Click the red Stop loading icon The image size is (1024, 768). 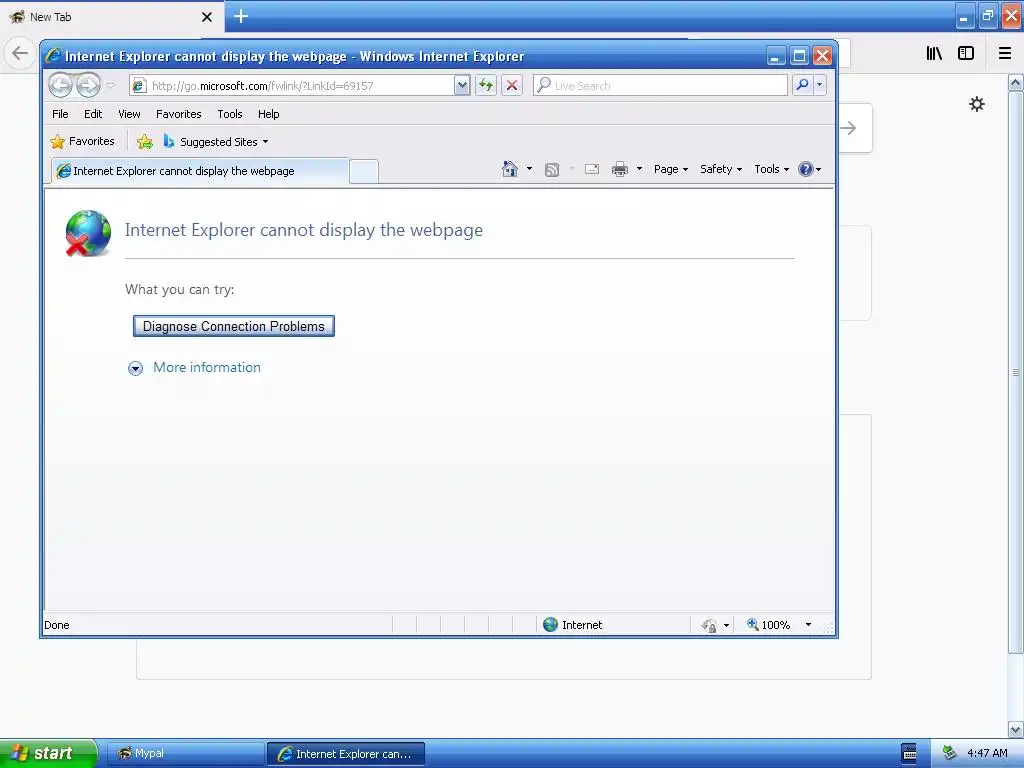tap(512, 85)
